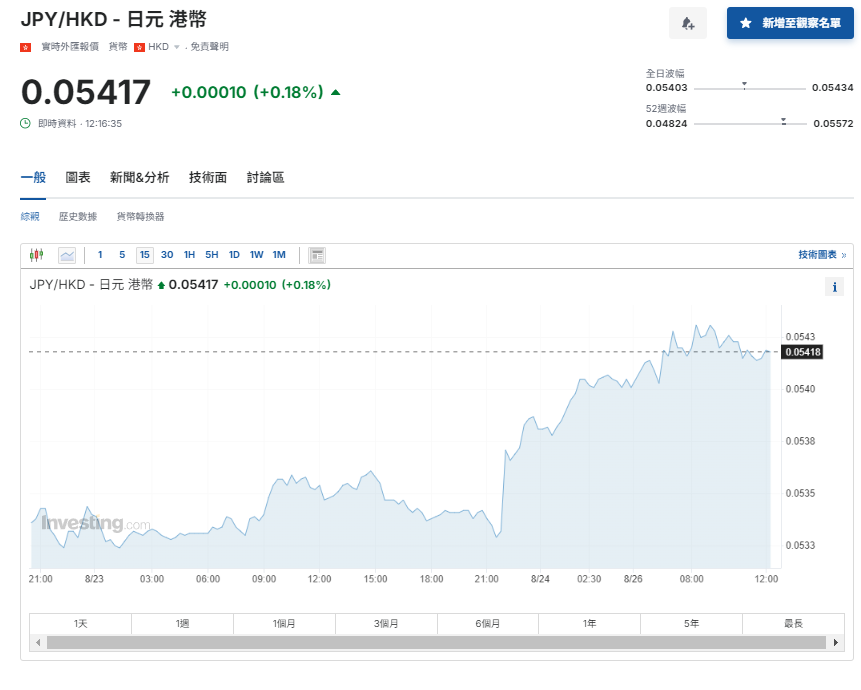Click the 新增至觀察名單 button
861x690 pixels.
pos(789,23)
